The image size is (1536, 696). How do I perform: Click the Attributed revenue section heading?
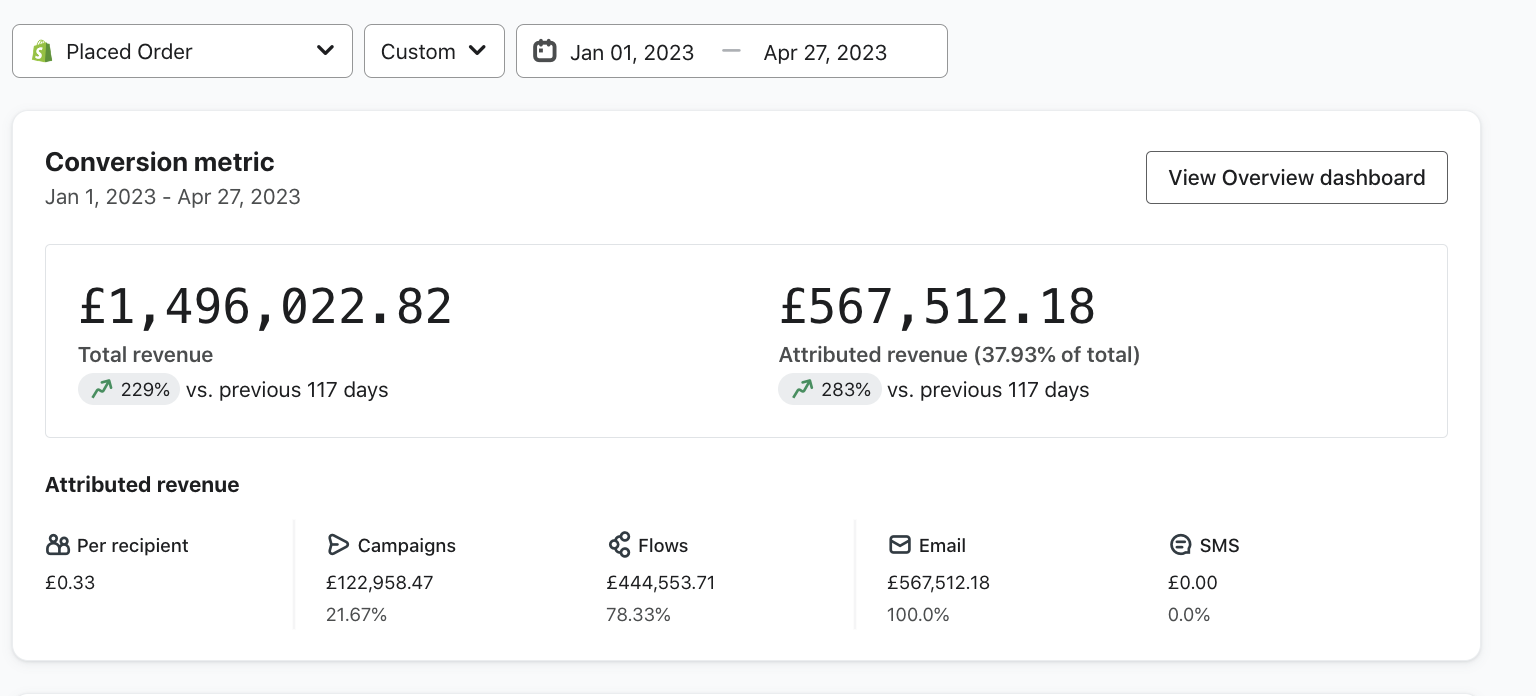click(142, 485)
